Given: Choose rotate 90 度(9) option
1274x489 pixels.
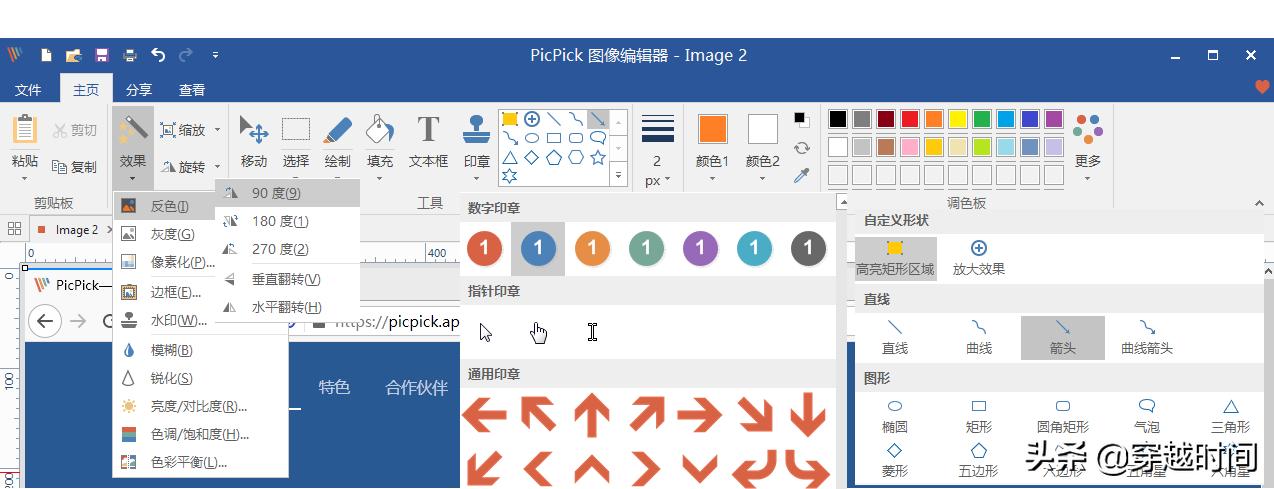Looking at the screenshot, I should pos(288,193).
